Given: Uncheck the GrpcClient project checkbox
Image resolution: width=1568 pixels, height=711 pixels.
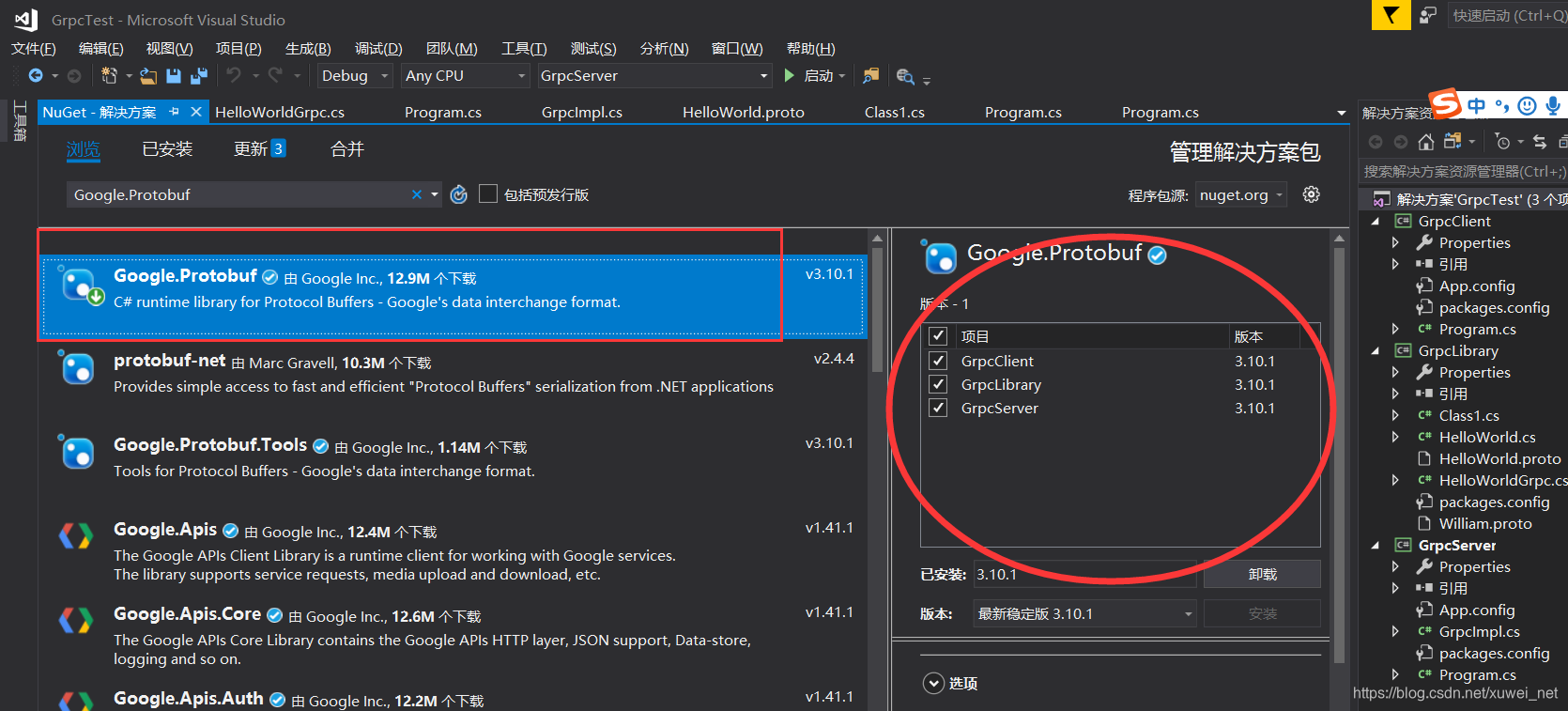Looking at the screenshot, I should click(x=937, y=361).
